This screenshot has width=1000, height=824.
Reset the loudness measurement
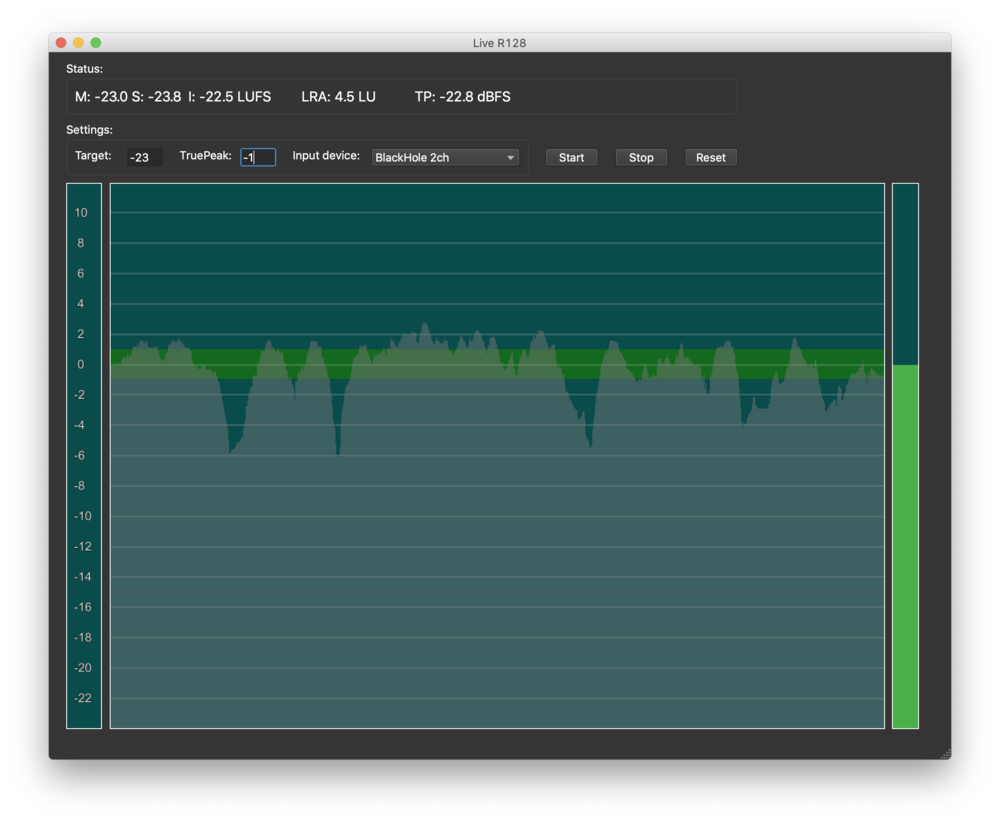coord(710,158)
